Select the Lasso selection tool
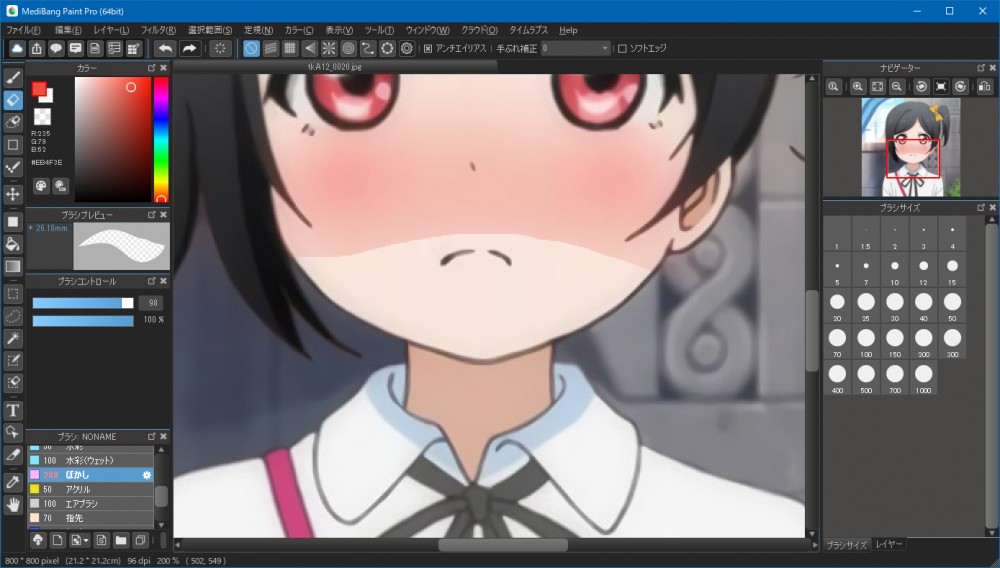This screenshot has height=568, width=1000. tap(13, 316)
